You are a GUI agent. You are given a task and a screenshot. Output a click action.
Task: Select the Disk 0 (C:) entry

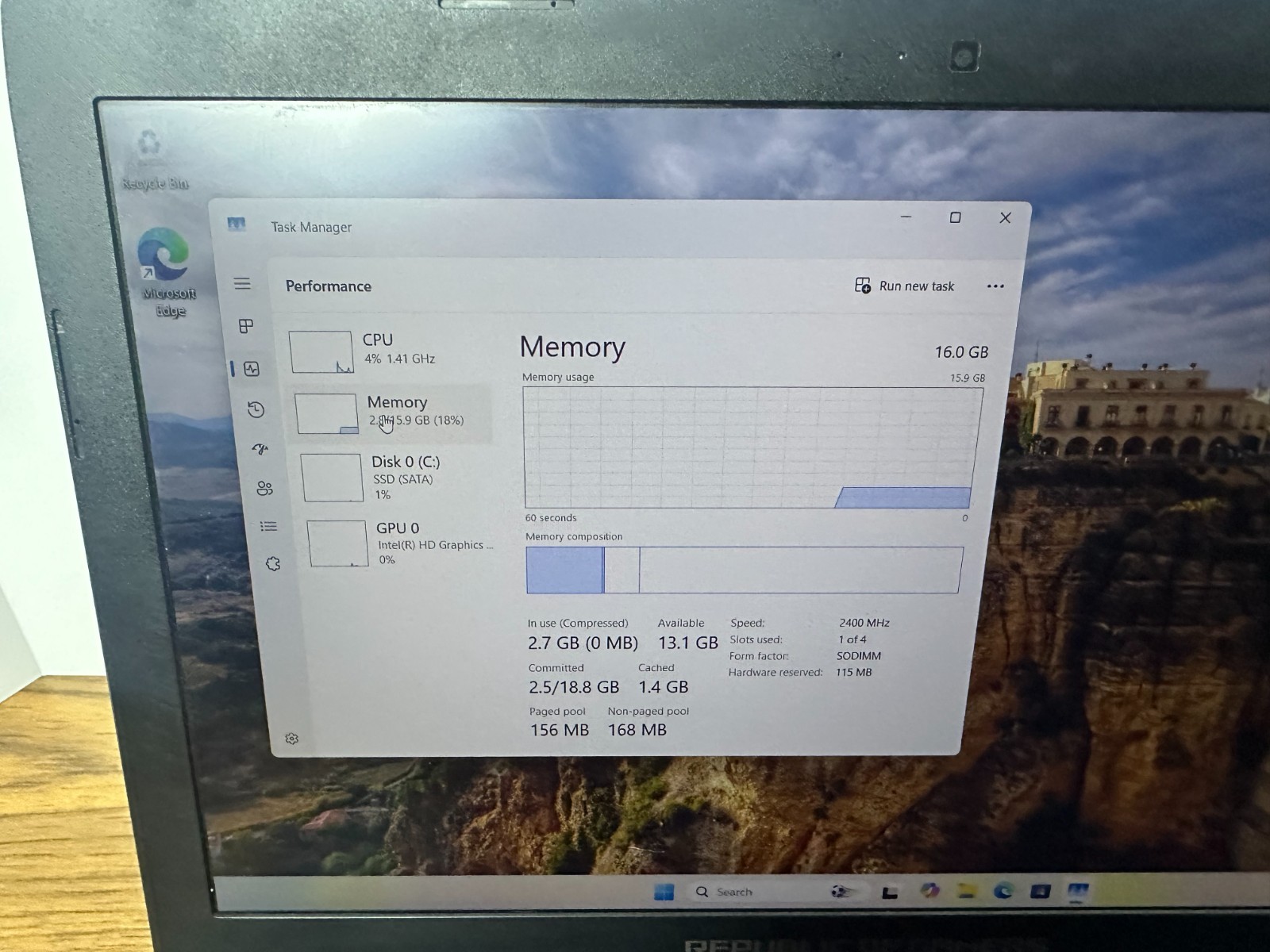[x=397, y=478]
